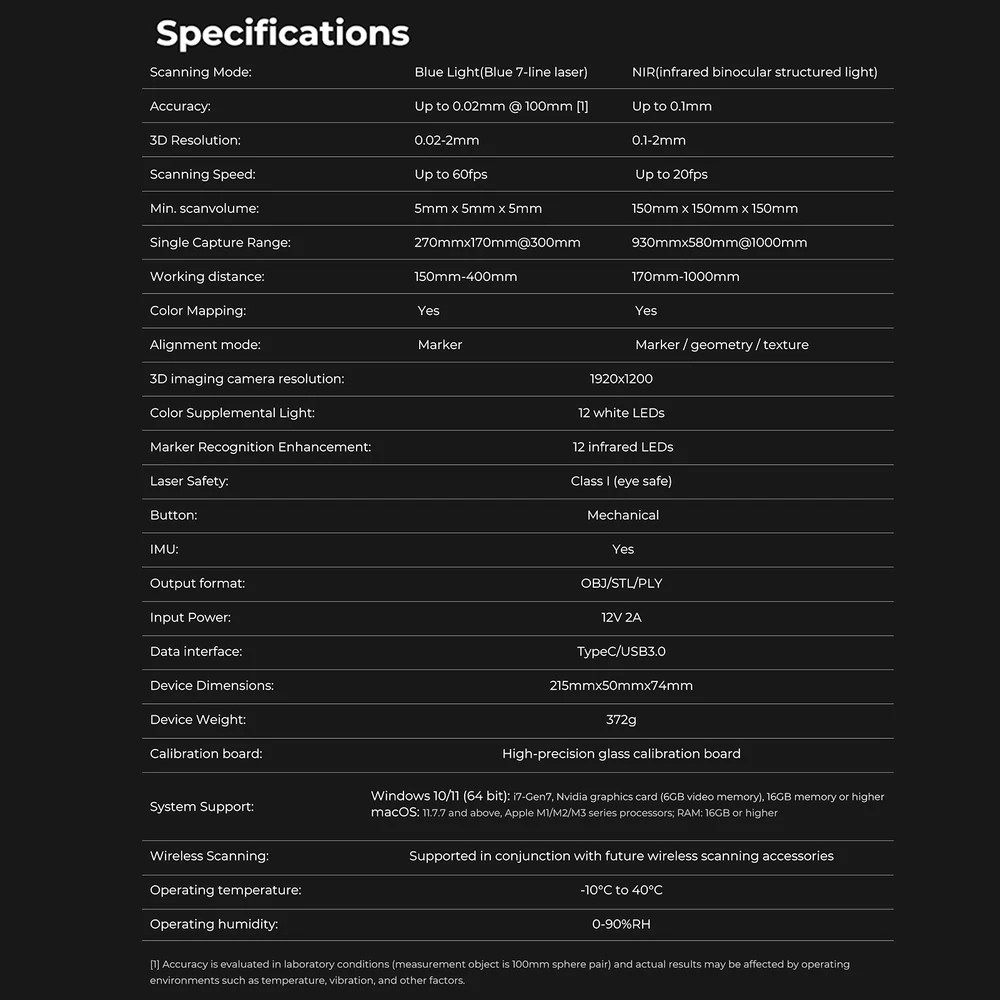
Task: Click the 5mm x 5mm x 5mm value
Action: click(478, 209)
